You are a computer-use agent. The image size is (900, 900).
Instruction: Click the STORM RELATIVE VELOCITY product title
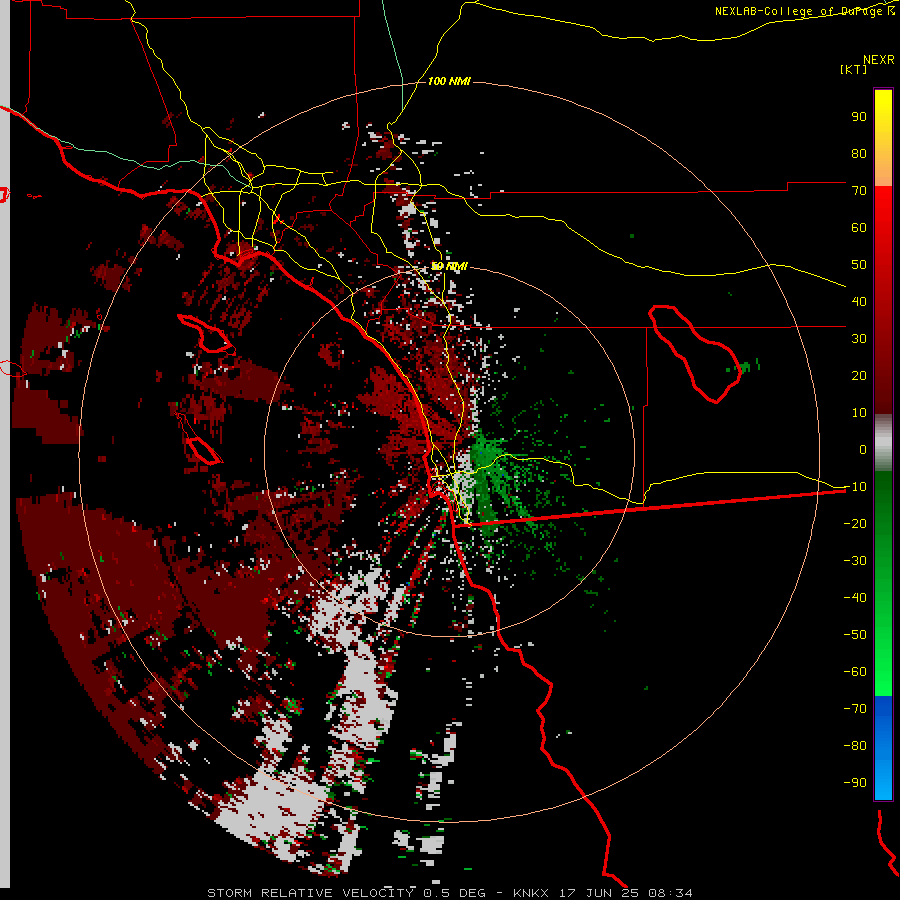(x=310, y=893)
